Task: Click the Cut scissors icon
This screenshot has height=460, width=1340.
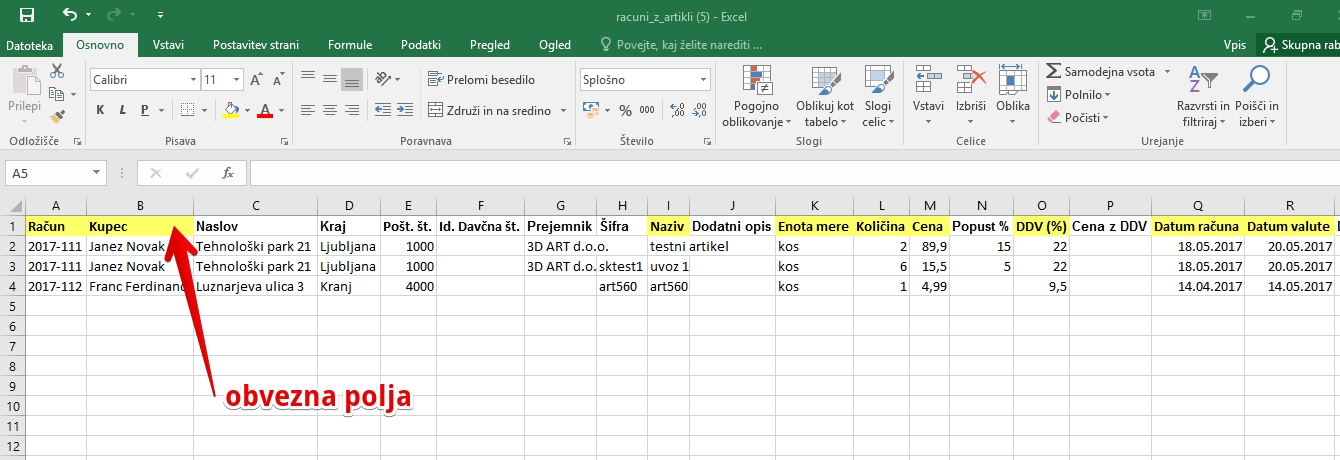Action: pyautogui.click(x=57, y=71)
